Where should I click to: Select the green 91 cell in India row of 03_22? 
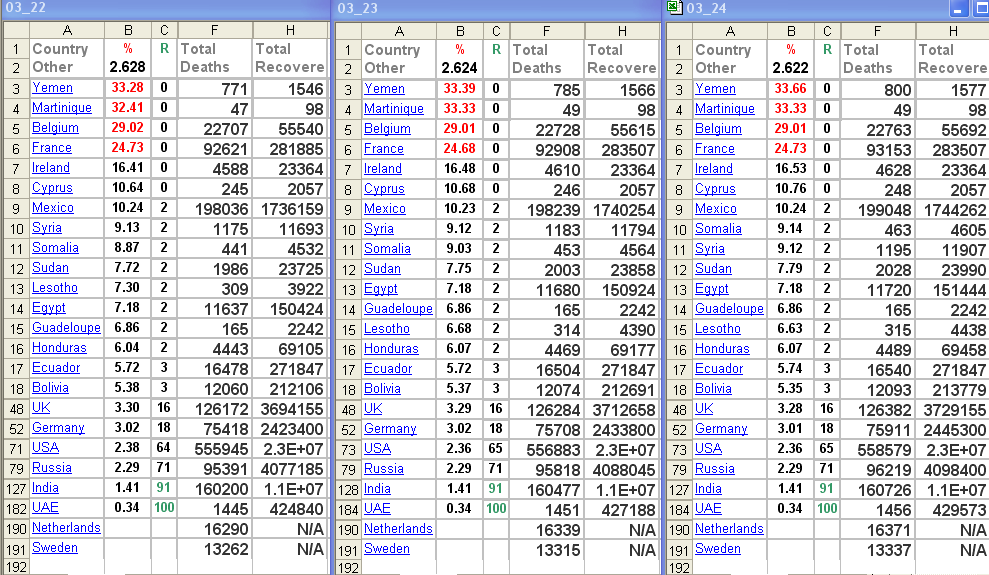pyautogui.click(x=164, y=487)
